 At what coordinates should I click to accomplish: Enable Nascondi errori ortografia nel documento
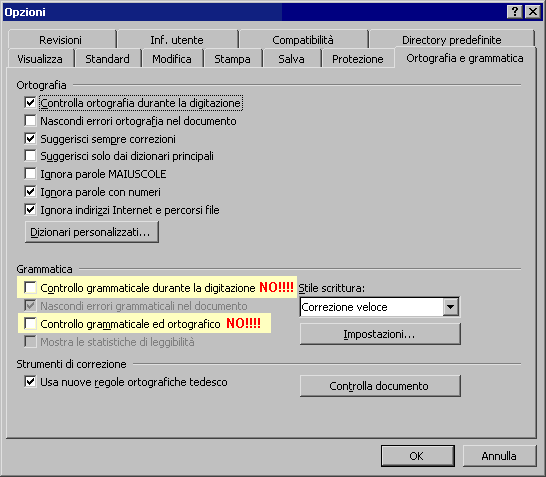click(x=30, y=121)
